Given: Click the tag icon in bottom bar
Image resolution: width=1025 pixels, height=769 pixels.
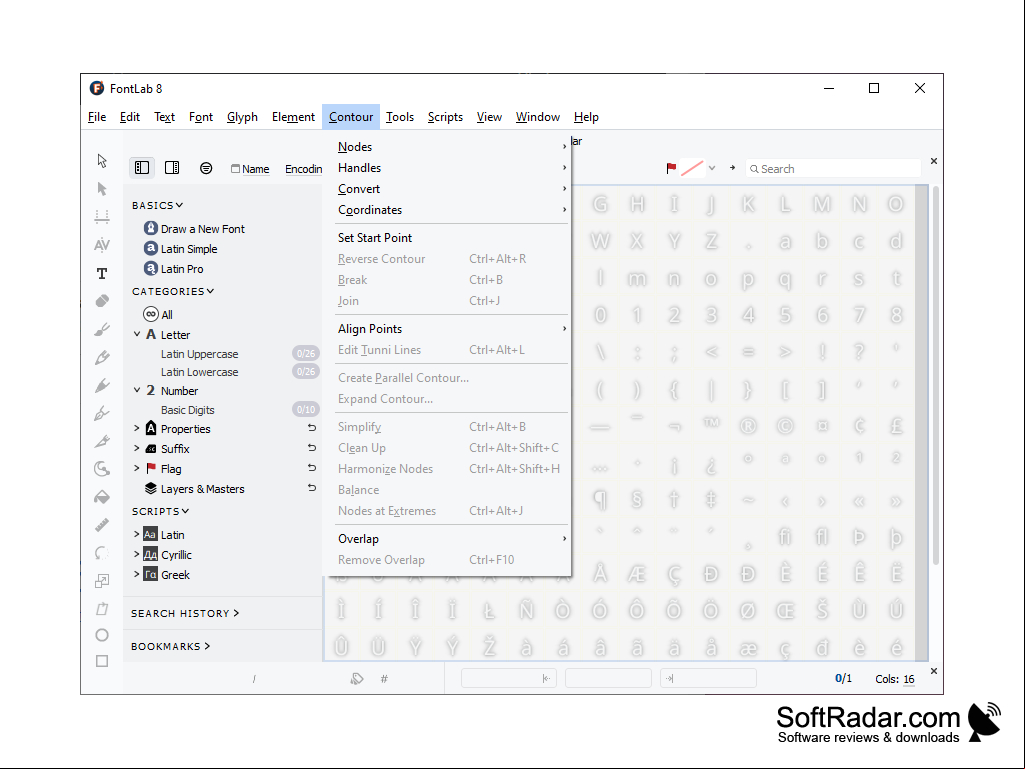Looking at the screenshot, I should pos(357,679).
